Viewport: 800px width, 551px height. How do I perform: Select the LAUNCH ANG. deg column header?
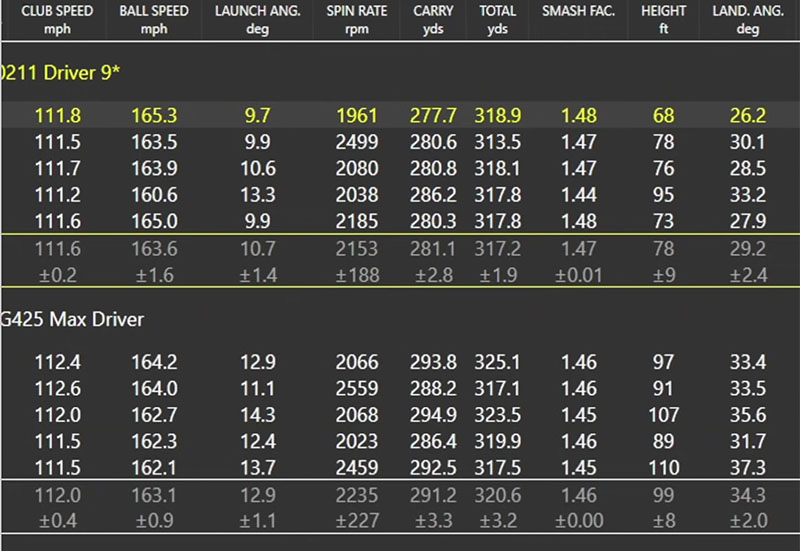[258, 19]
